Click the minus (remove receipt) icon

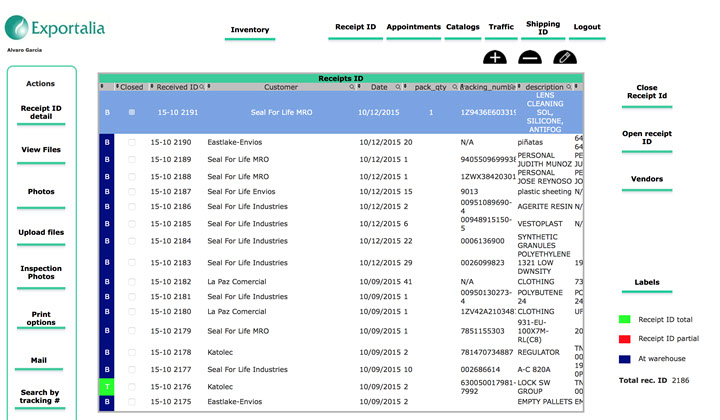(530, 59)
